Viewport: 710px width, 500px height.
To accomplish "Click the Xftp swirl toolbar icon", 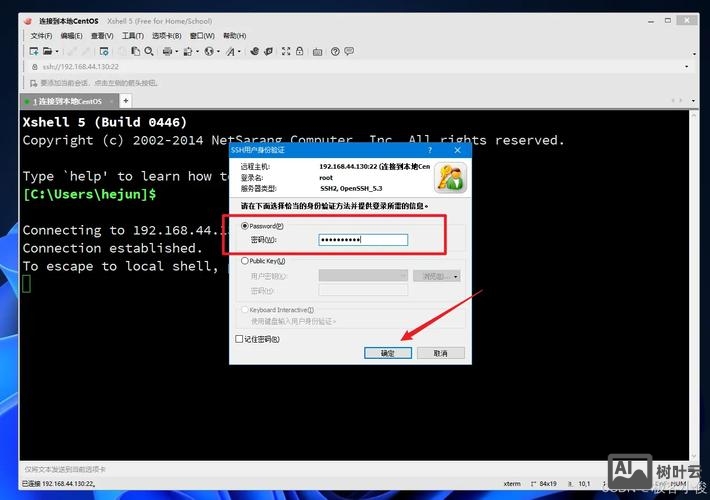I will [x=254, y=51].
